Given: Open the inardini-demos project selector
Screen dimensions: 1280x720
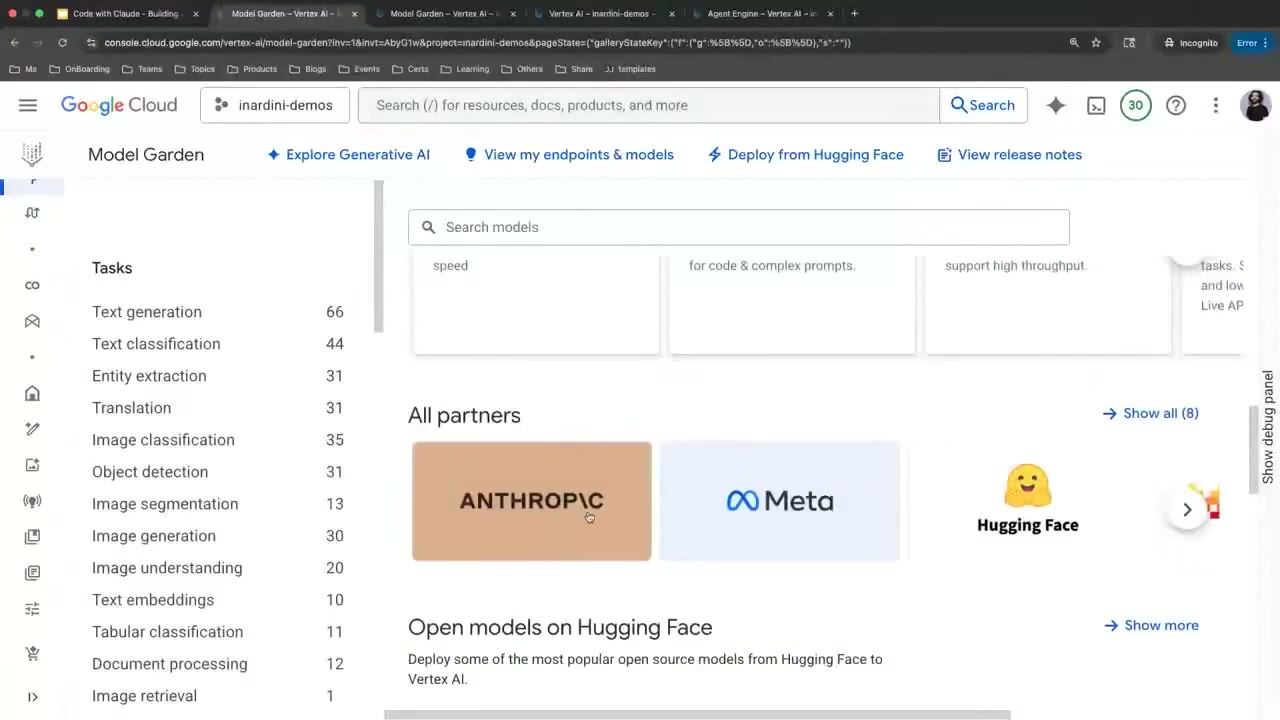Looking at the screenshot, I should point(274,105).
